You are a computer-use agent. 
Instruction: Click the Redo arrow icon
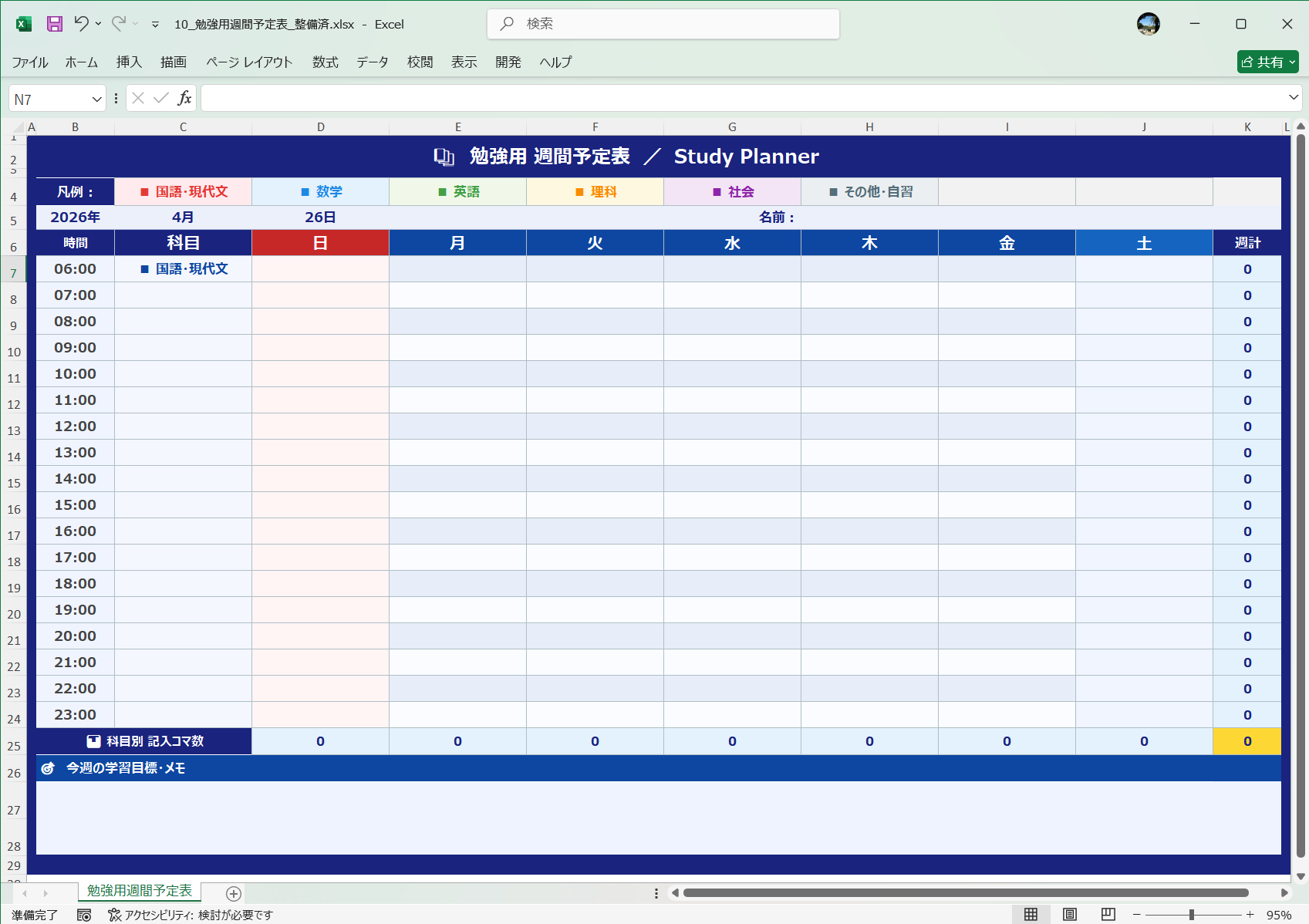118,24
